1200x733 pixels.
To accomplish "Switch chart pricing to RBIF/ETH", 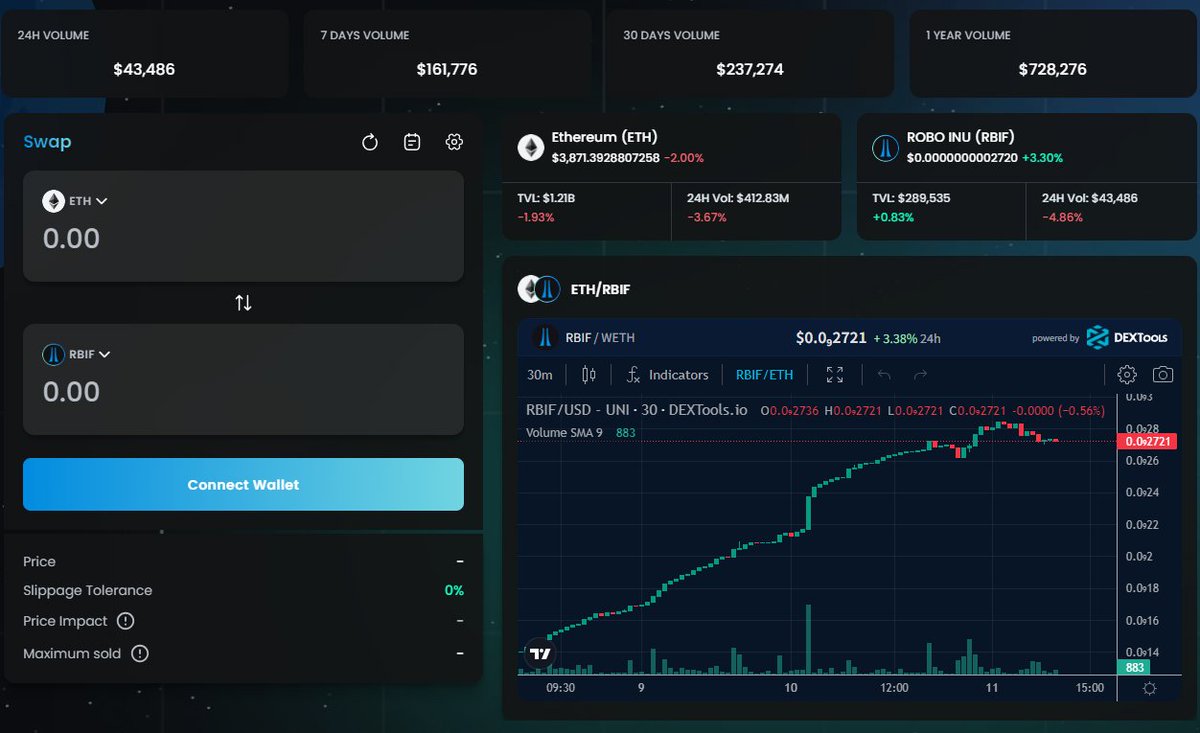I will coord(765,375).
